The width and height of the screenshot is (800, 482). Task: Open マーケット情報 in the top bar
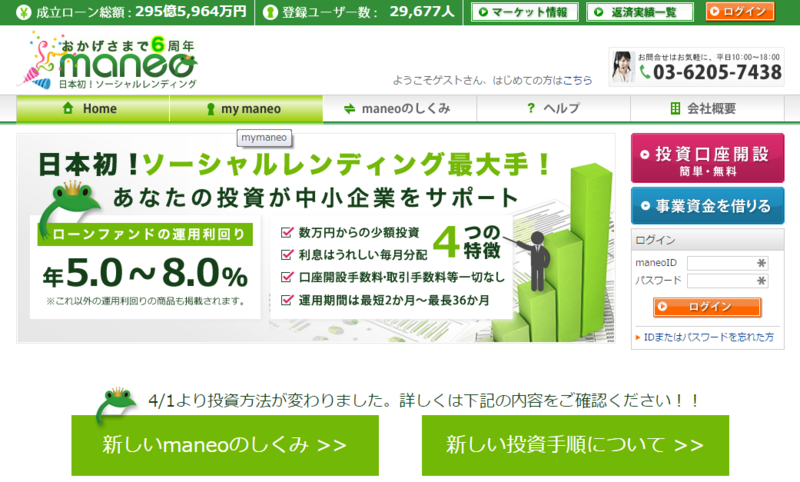click(524, 12)
